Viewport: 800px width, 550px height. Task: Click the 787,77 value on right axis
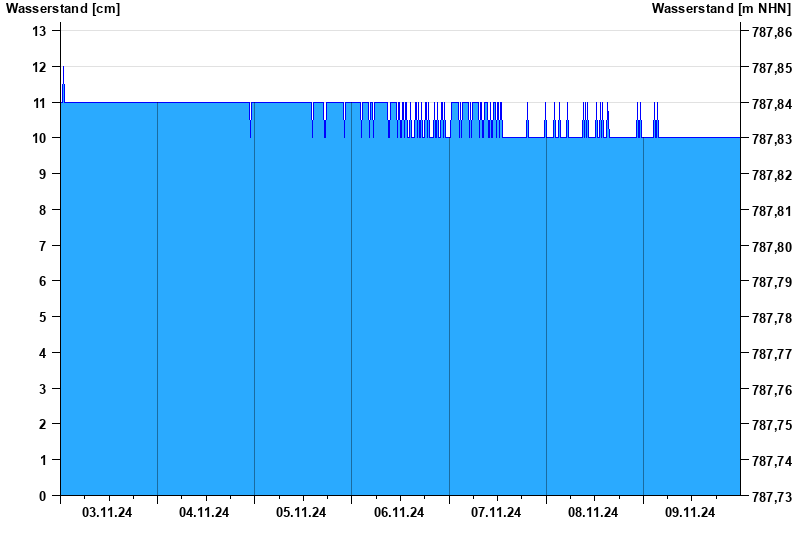coord(771,354)
